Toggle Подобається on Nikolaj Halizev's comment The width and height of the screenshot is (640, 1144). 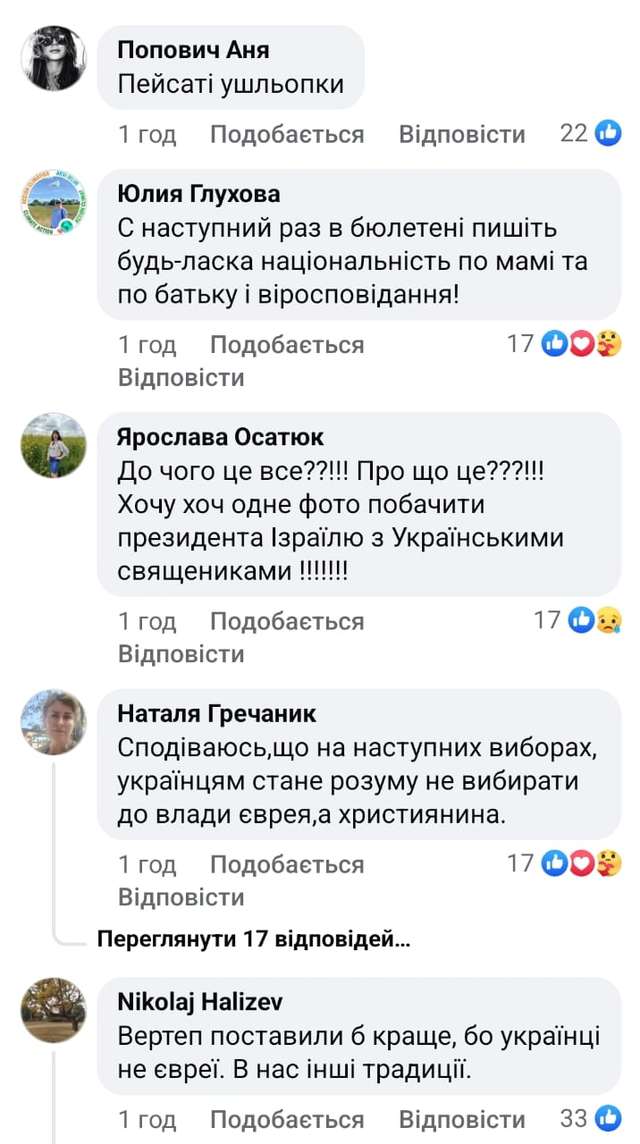(287, 1120)
